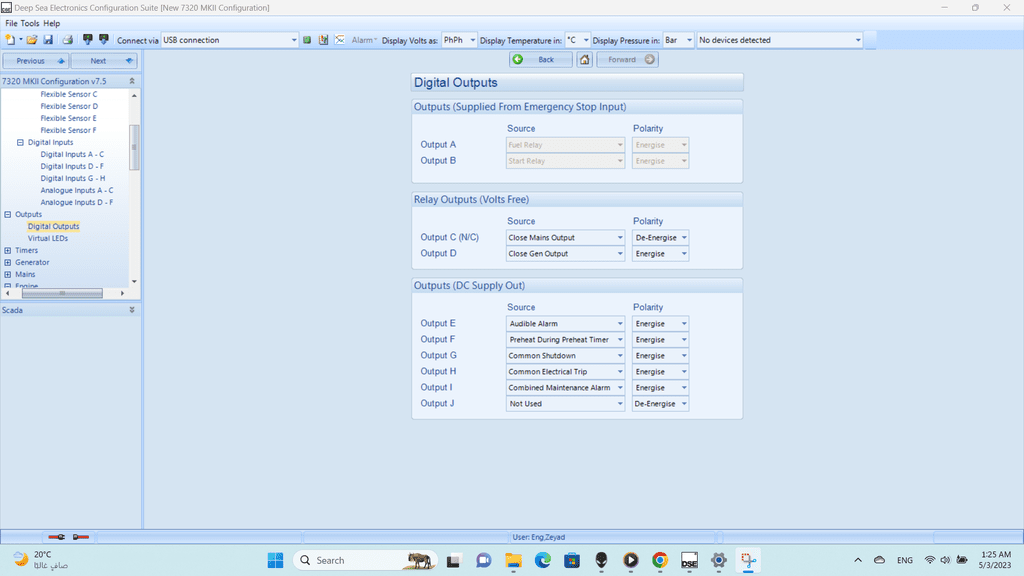Click the Forward navigation button
Viewport: 1024px width, 576px height.
click(628, 59)
